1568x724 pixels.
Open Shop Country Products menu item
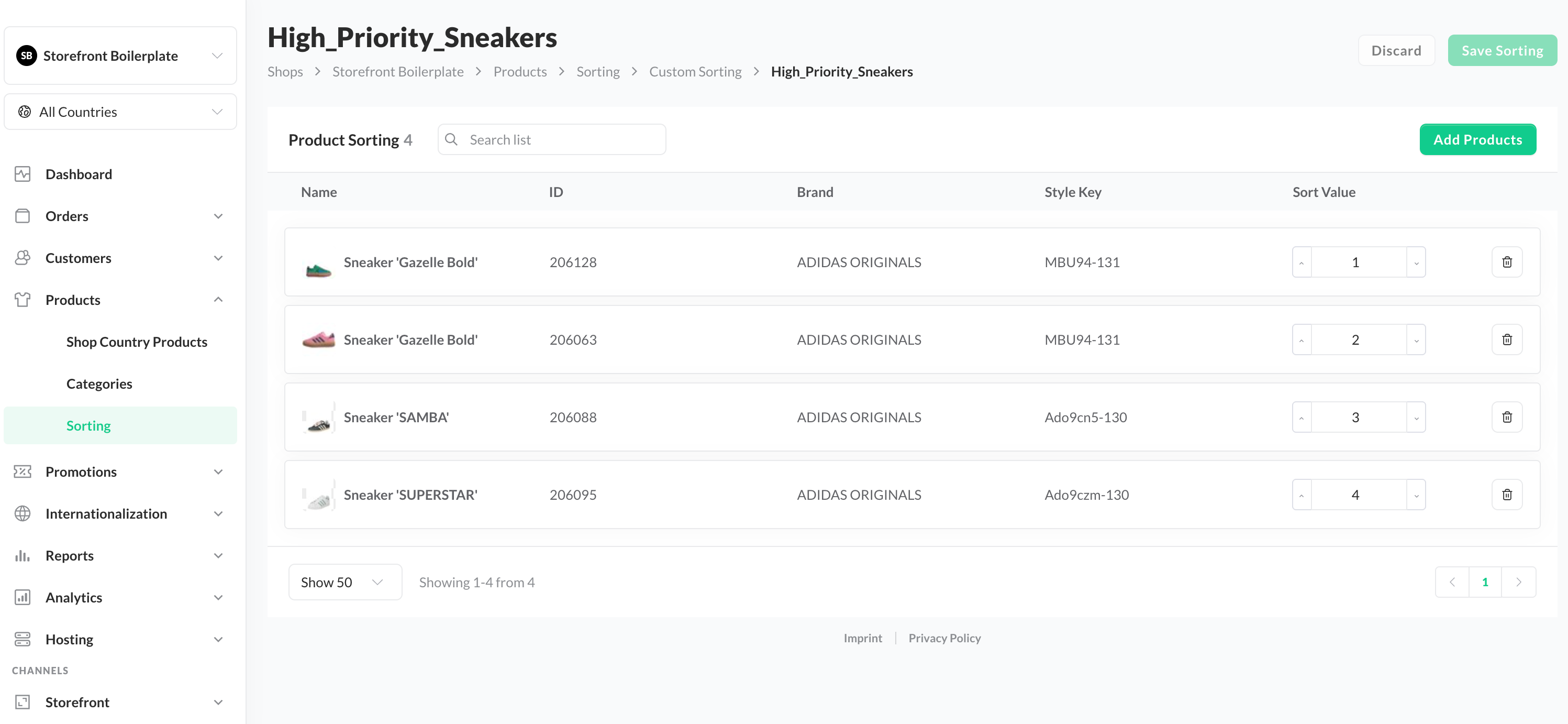pyautogui.click(x=137, y=342)
